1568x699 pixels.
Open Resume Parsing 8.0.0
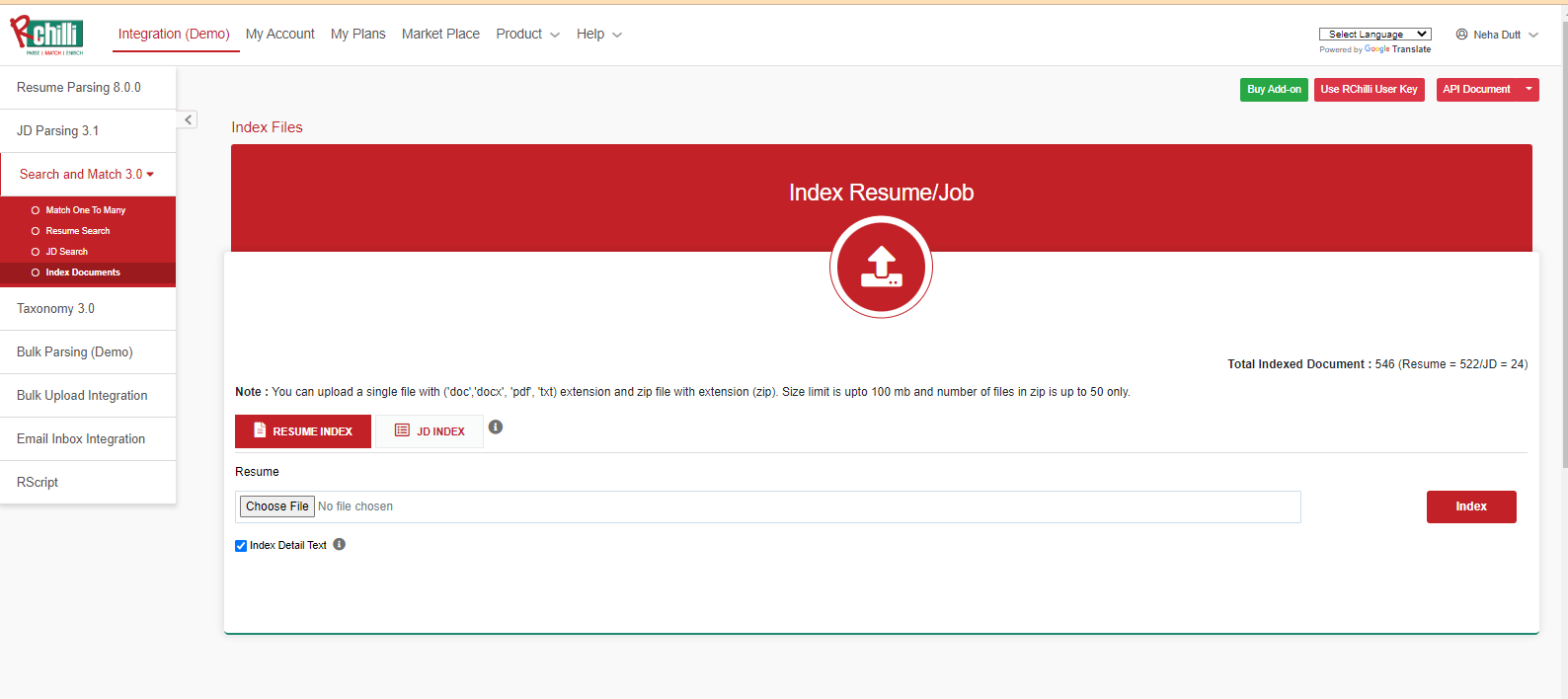88,88
